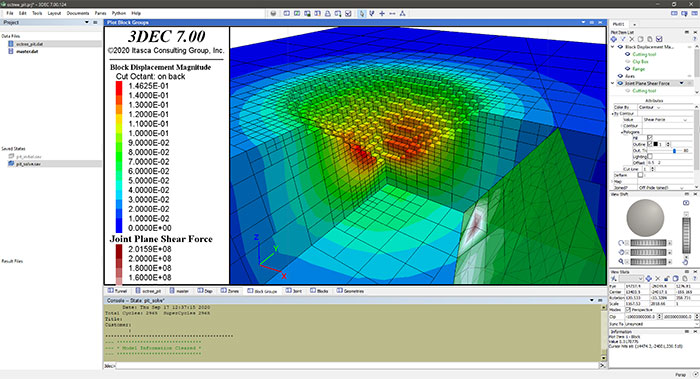Show the Clip Box item via its eye icon
The height and width of the screenshot is (379, 700).
[x=627, y=62]
